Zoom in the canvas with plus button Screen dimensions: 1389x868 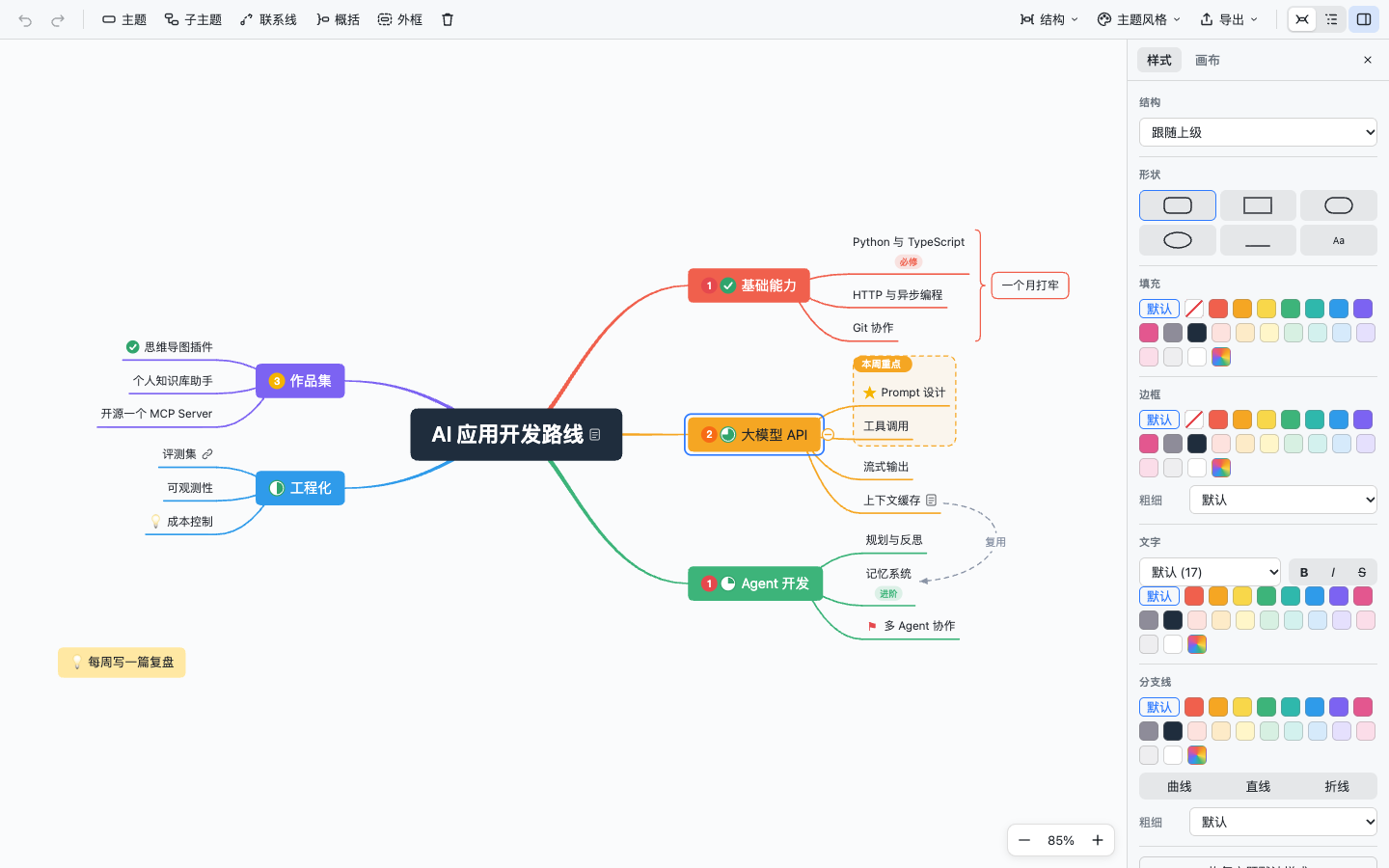tap(1098, 840)
